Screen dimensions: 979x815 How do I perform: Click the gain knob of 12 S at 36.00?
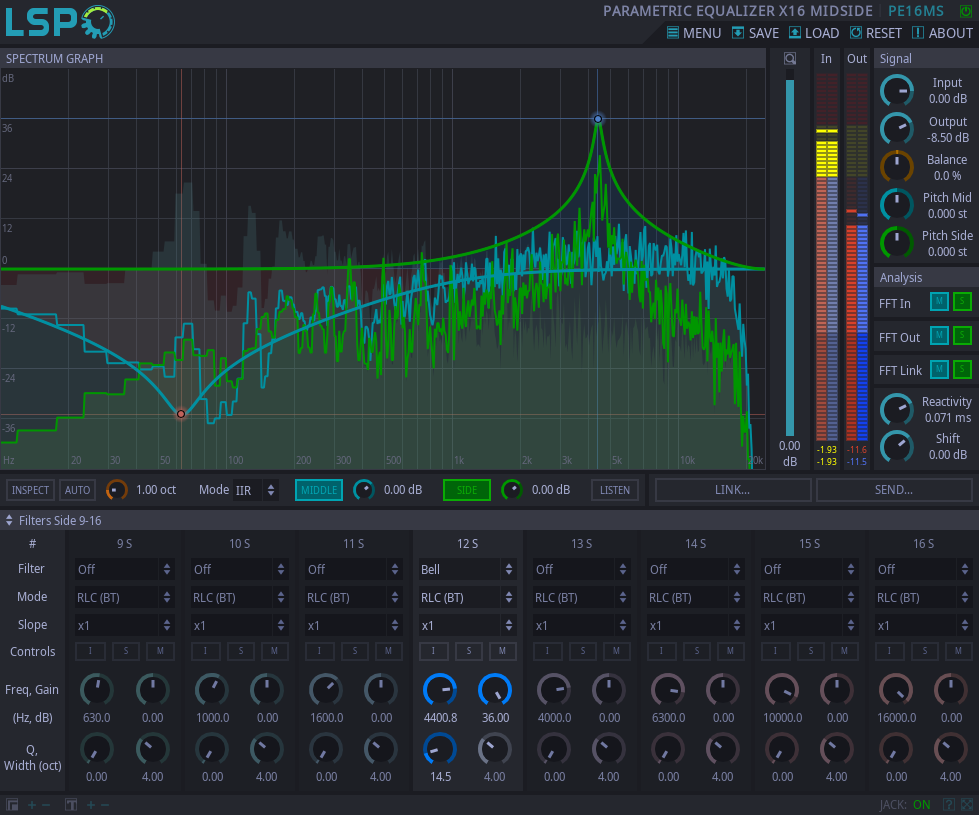(494, 690)
